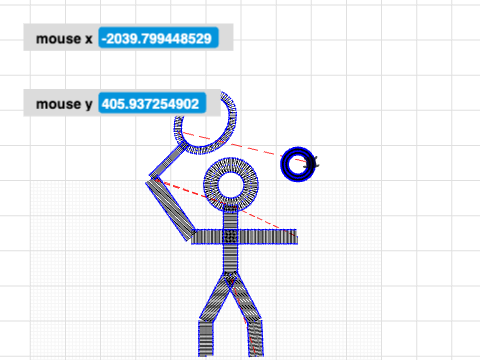Click the dark square where torso meets arms
This screenshot has width=480, height=360.
(x=230, y=237)
